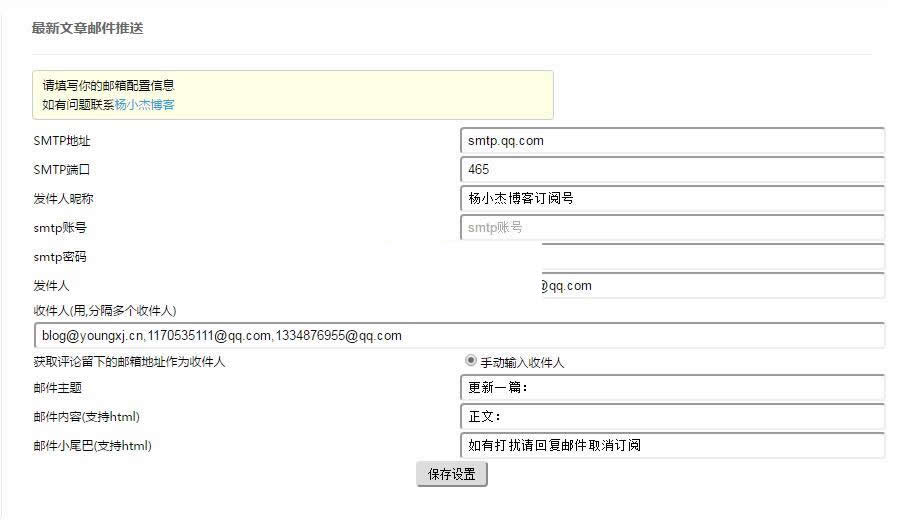This screenshot has height=530, width=897.
Task: Click the 手动输入收件人 label text
Action: pyautogui.click(x=522, y=362)
